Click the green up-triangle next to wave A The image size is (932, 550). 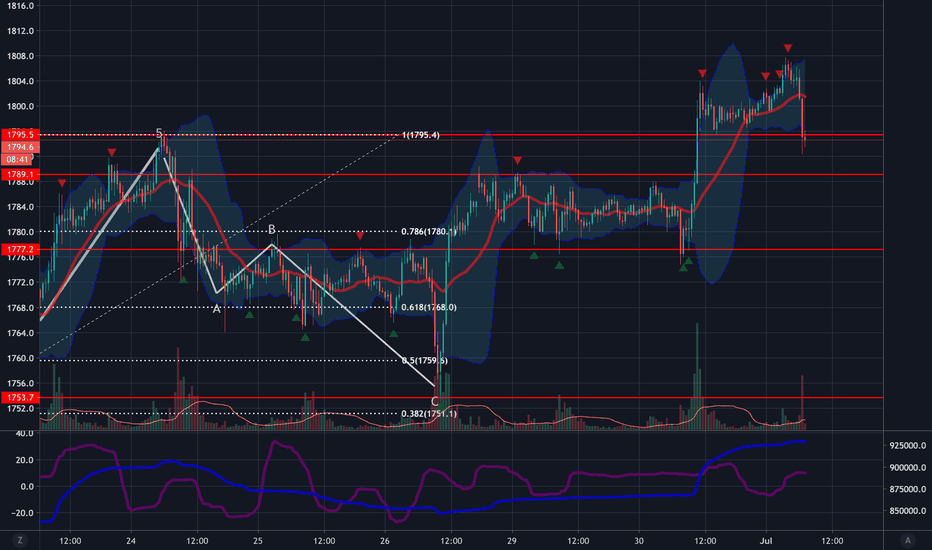249,315
